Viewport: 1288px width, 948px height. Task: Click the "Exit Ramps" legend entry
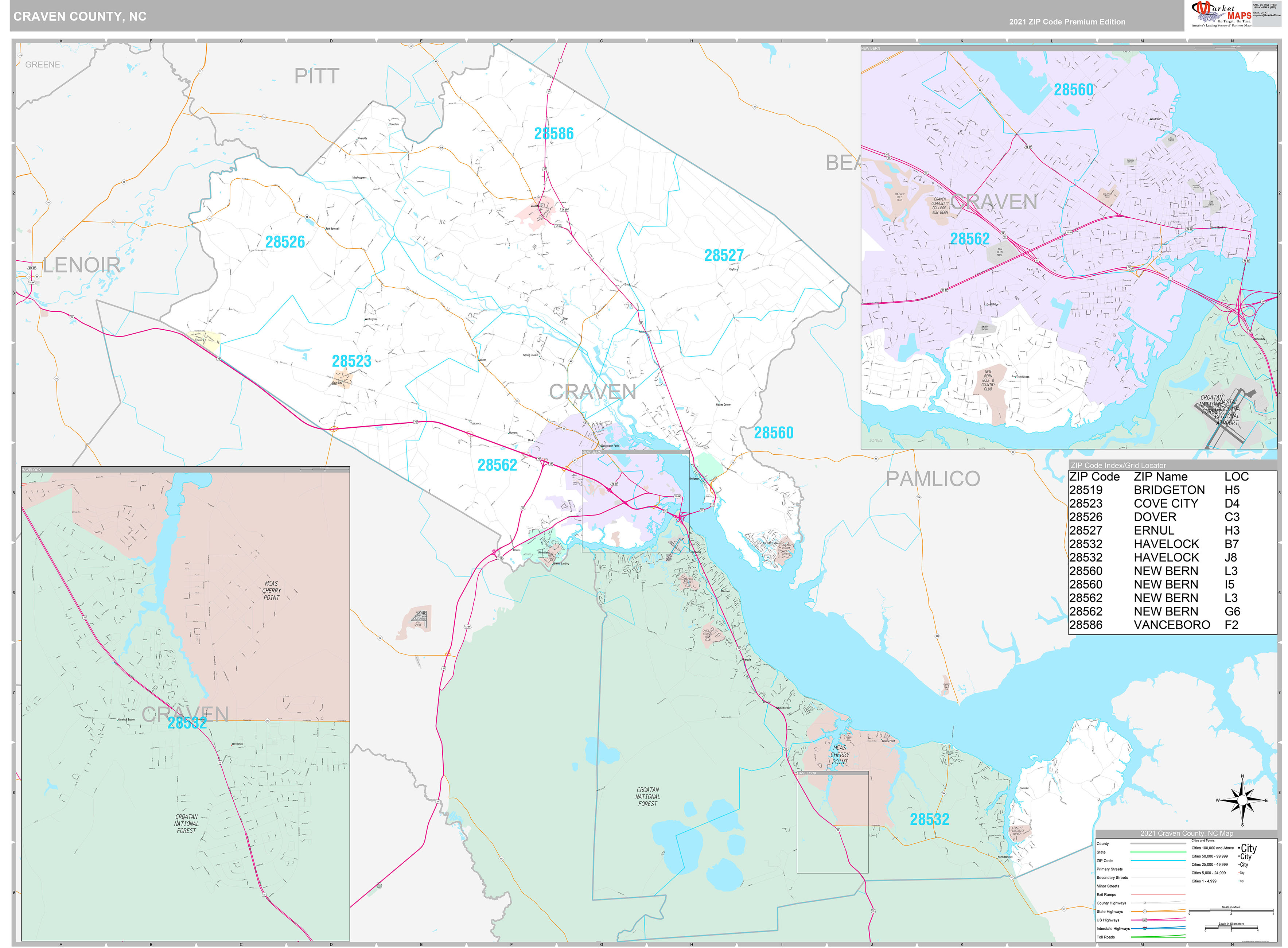(1106, 895)
